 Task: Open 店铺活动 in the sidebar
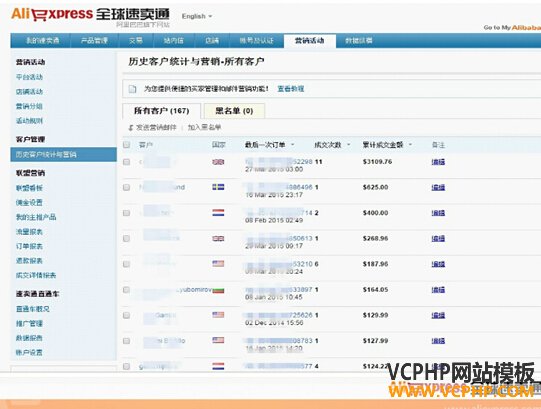(29, 91)
